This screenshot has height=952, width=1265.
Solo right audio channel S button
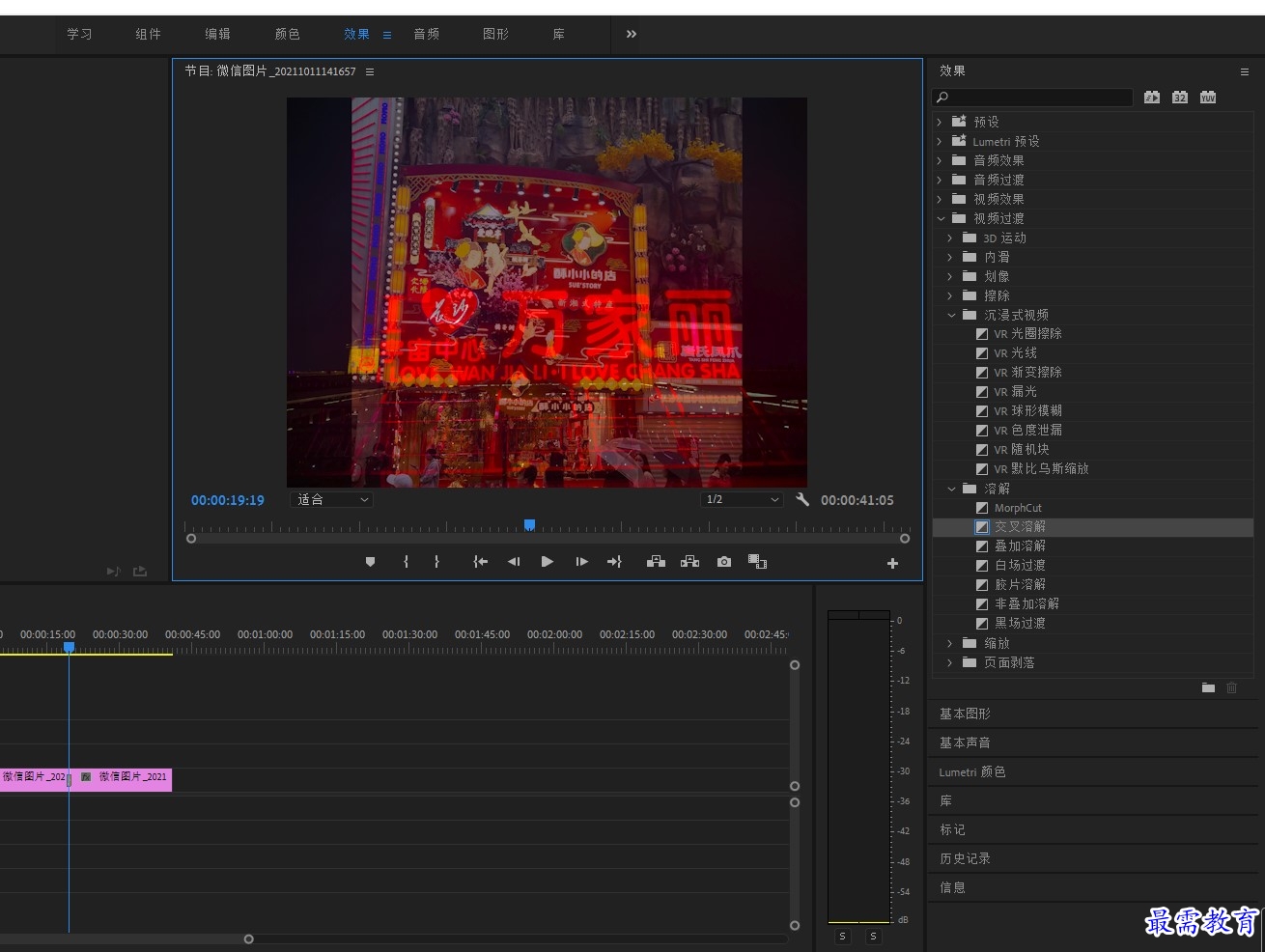(873, 937)
